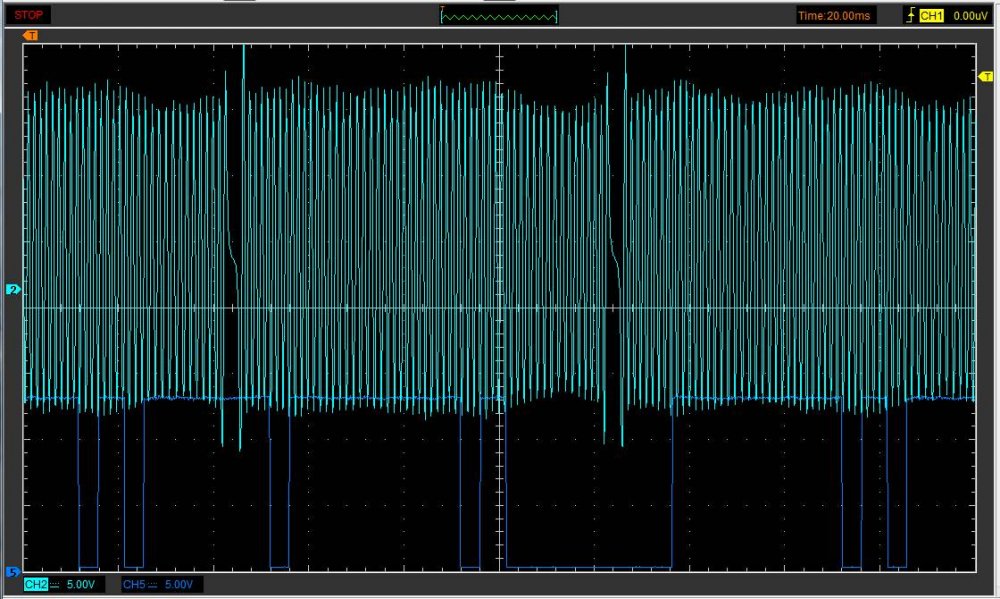The width and height of the screenshot is (1000, 599).
Task: Click the yellow trigger level marker on right edge
Action: point(985,77)
